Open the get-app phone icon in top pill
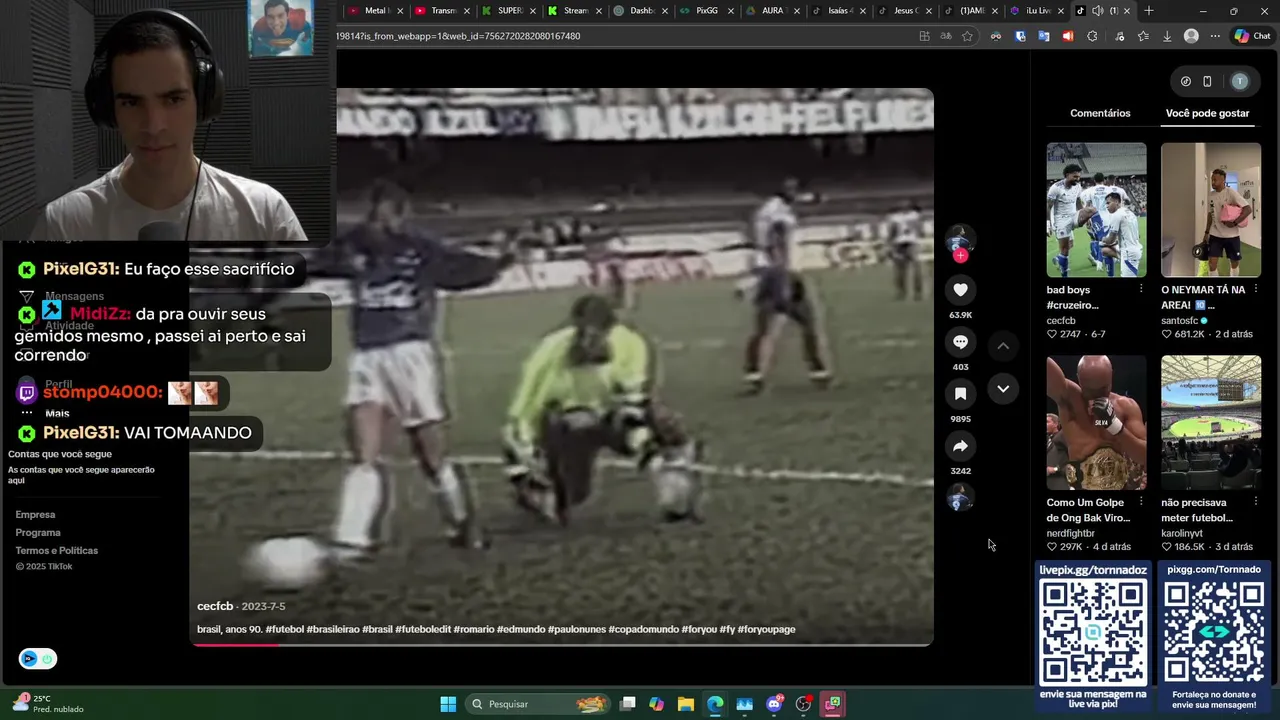Viewport: 1280px width, 720px height. [x=1207, y=81]
